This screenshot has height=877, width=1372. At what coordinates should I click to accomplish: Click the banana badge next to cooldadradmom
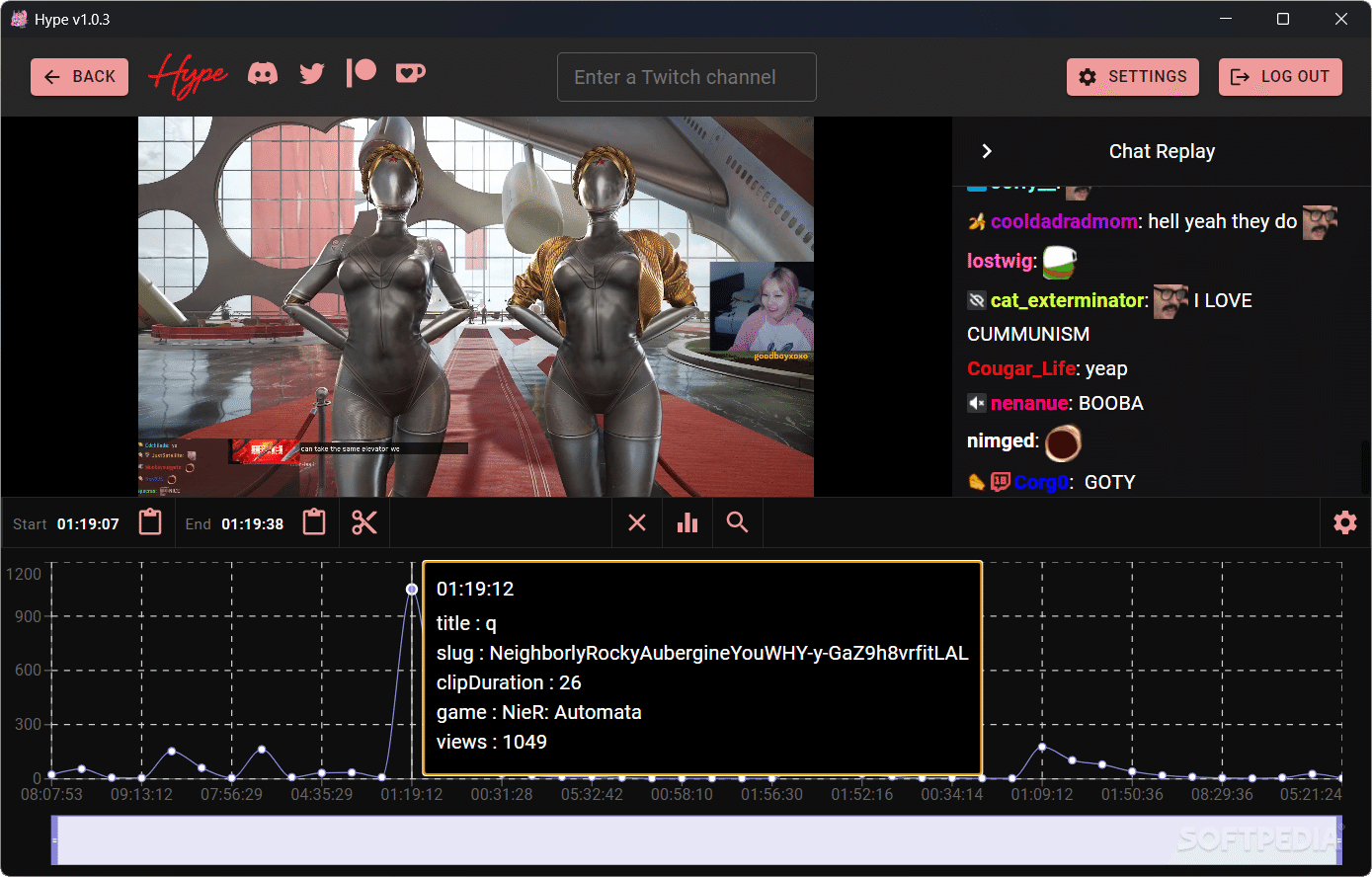click(x=977, y=221)
